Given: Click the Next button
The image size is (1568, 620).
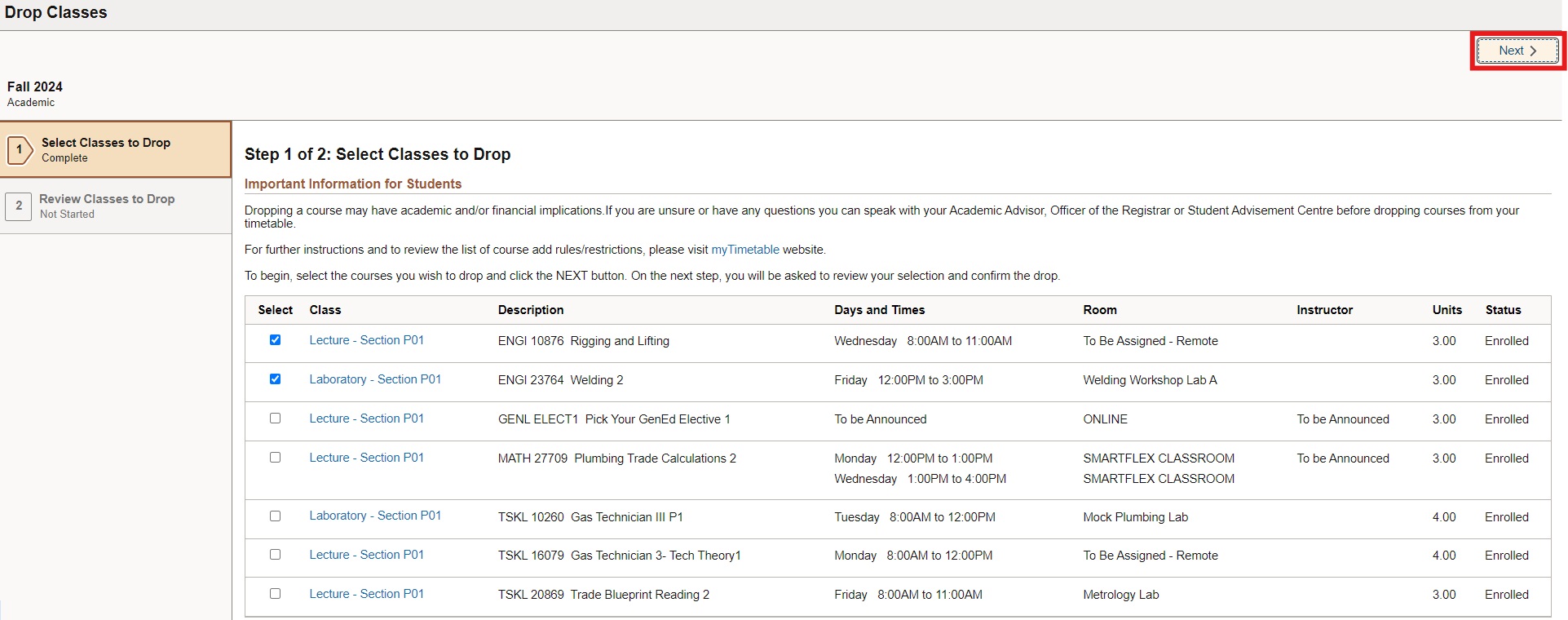Looking at the screenshot, I should [1517, 51].
